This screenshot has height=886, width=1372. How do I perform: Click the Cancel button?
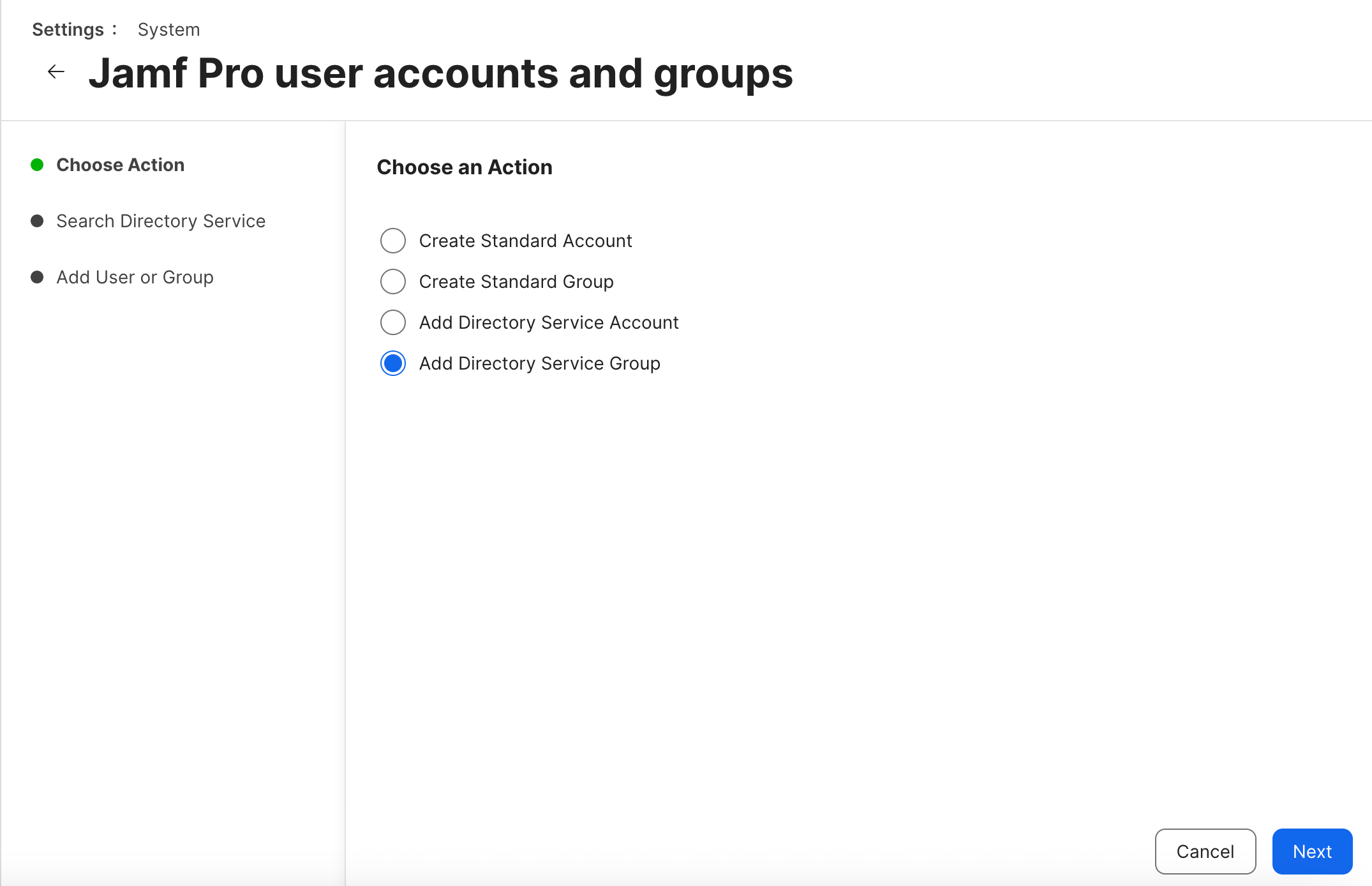tap(1205, 852)
